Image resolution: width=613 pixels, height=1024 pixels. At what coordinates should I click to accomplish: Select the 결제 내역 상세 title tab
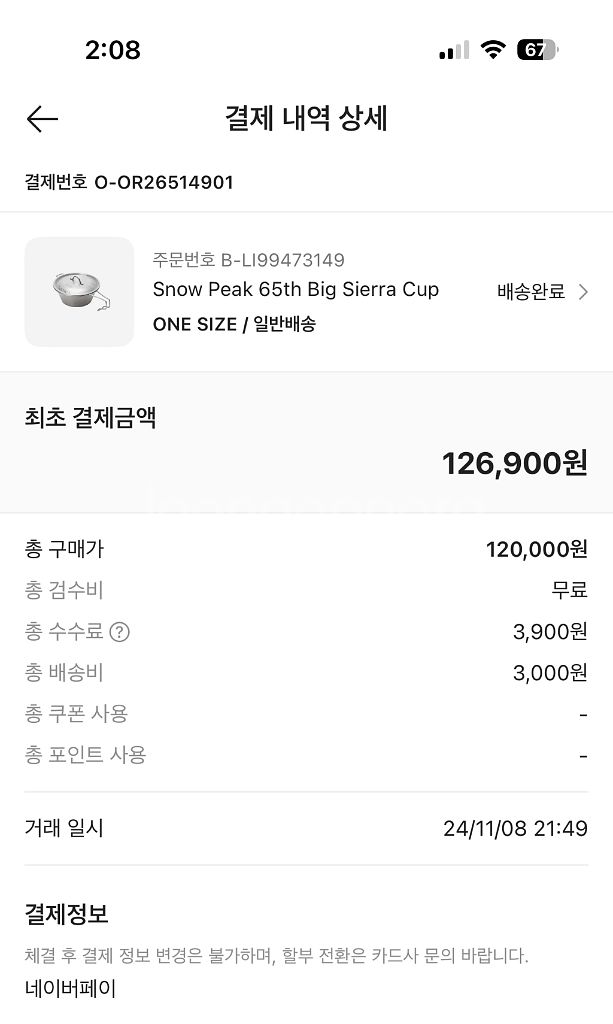click(x=304, y=119)
